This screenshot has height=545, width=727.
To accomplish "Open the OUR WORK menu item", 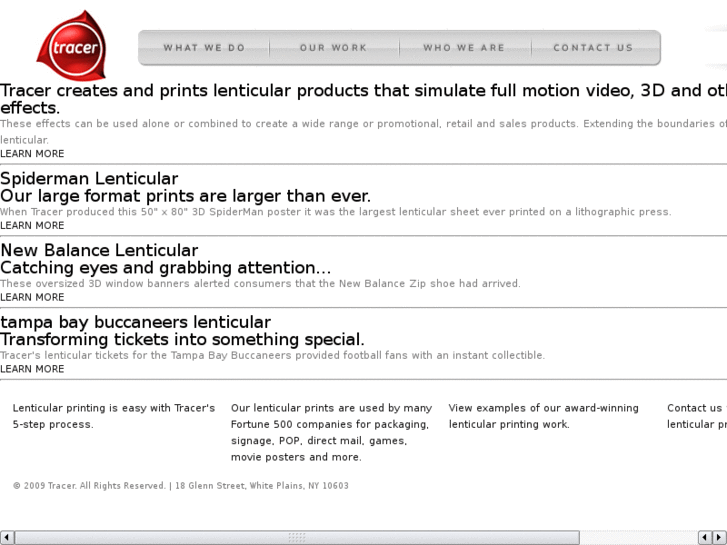I will [334, 48].
